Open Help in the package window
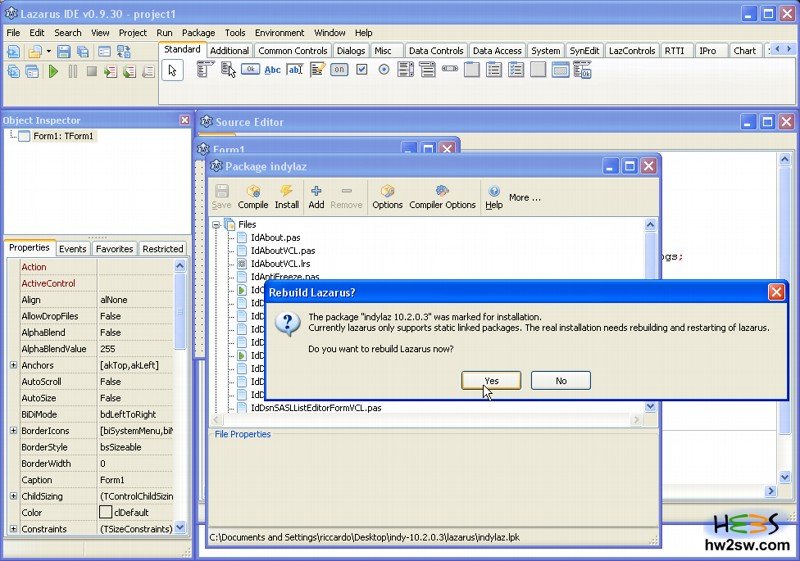 (x=494, y=197)
